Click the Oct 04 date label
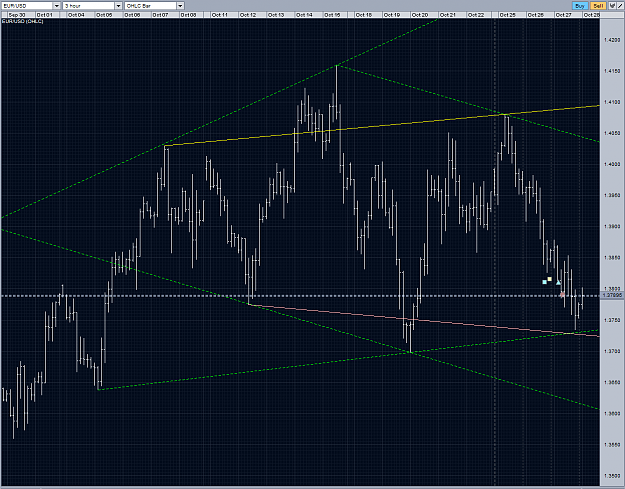Screen dimensions: 625x489 pyautogui.click(x=76, y=15)
